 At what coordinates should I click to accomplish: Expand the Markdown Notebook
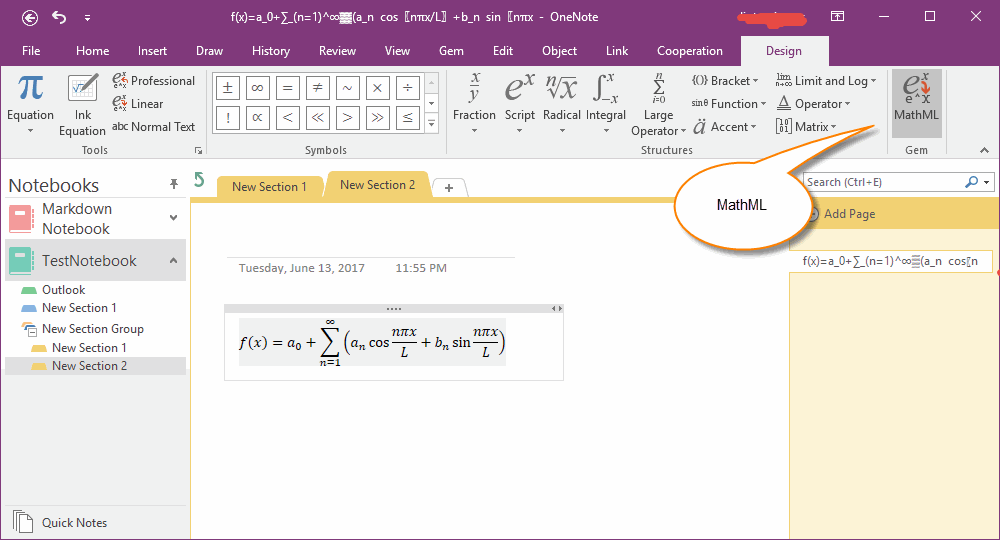click(173, 218)
